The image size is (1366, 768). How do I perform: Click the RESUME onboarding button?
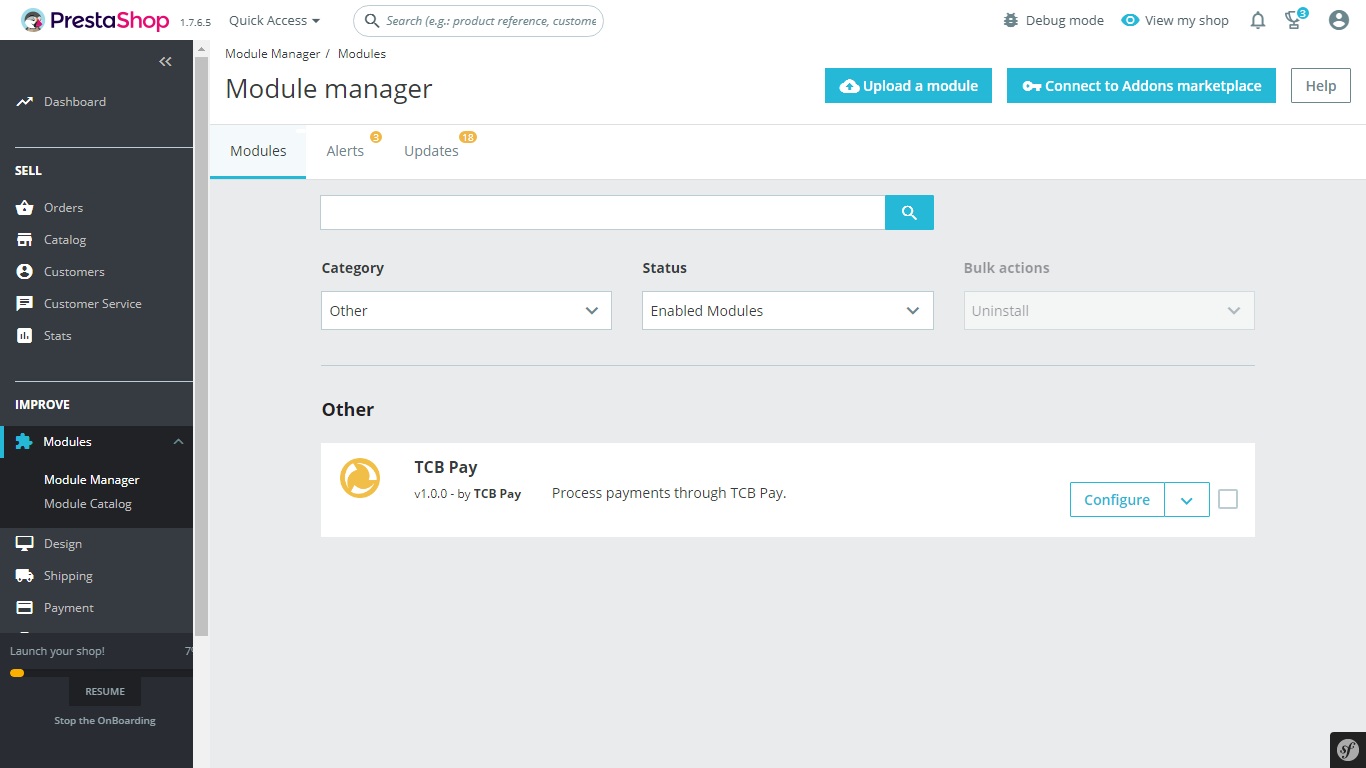(x=105, y=691)
